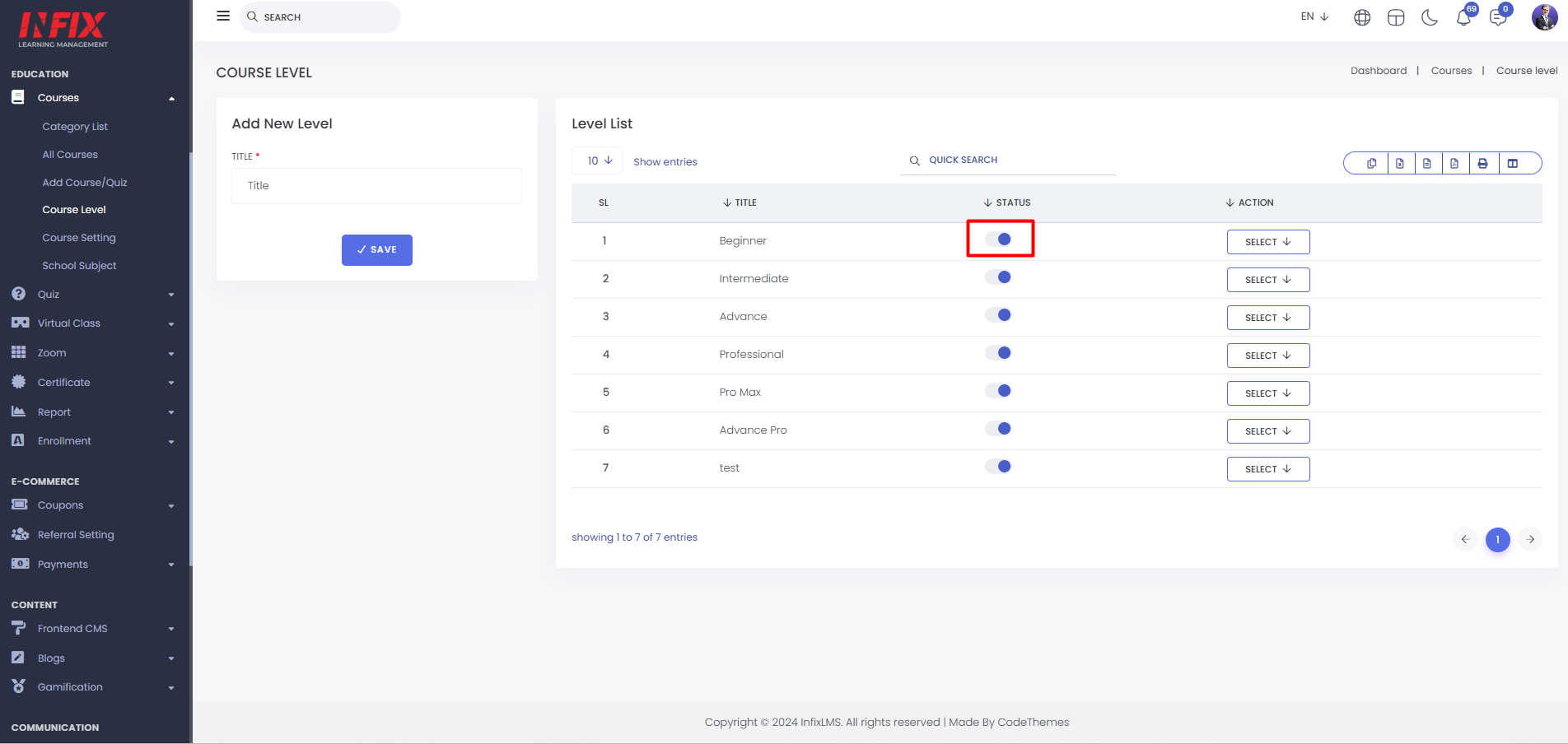Click the INFIX logo

(x=63, y=30)
